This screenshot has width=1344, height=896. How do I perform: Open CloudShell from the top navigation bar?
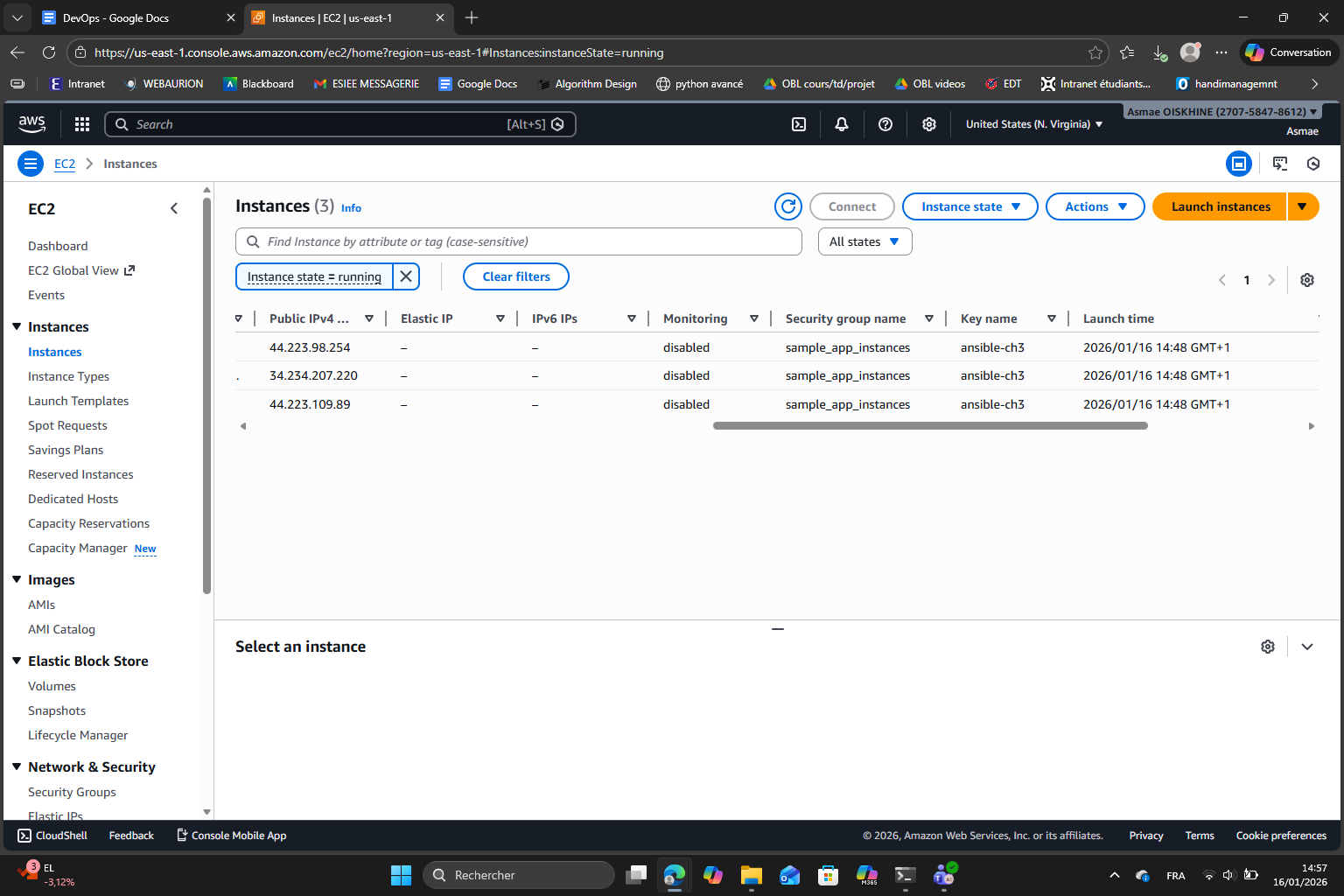(798, 123)
